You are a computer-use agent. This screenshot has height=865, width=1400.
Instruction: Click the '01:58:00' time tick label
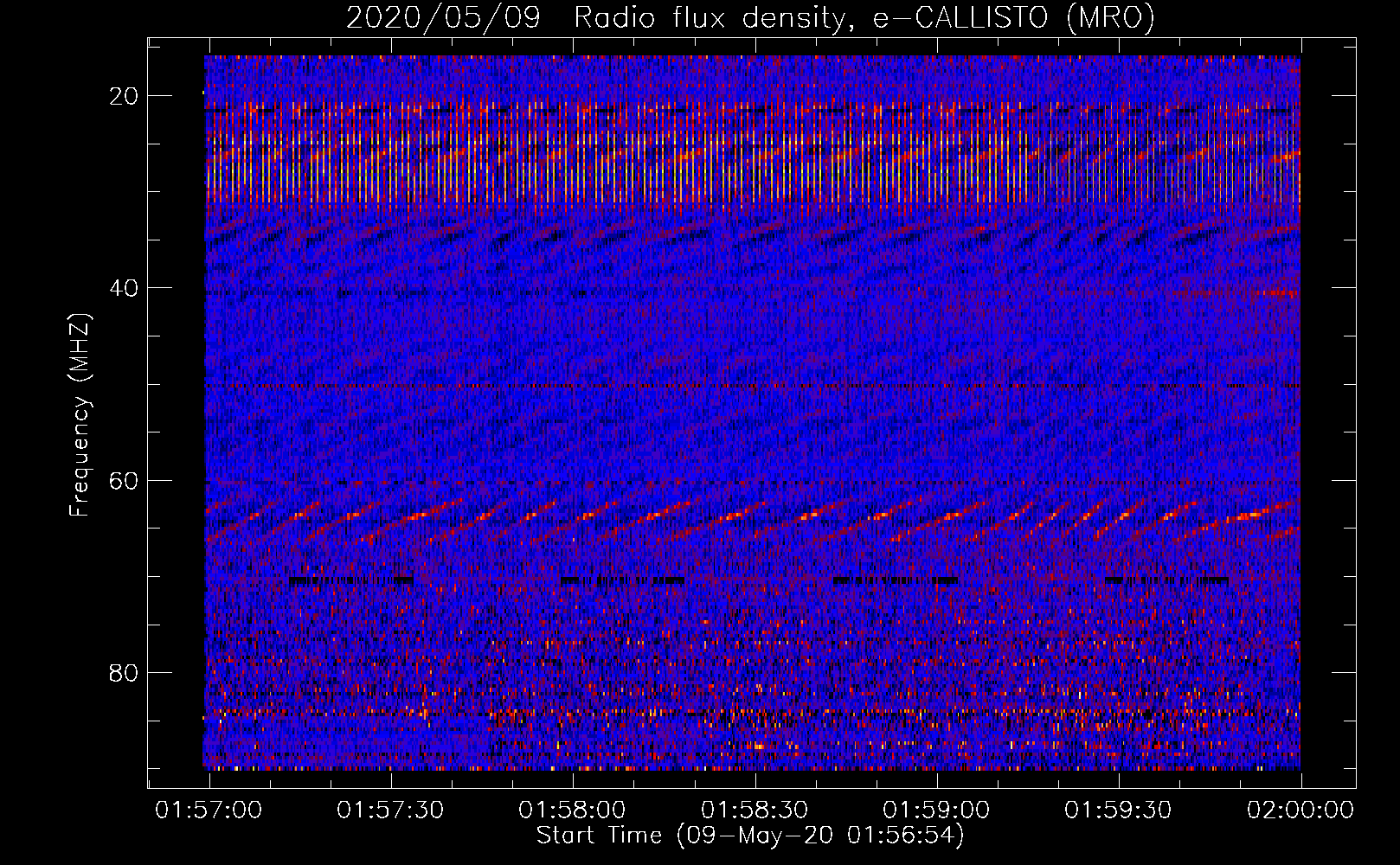572,811
